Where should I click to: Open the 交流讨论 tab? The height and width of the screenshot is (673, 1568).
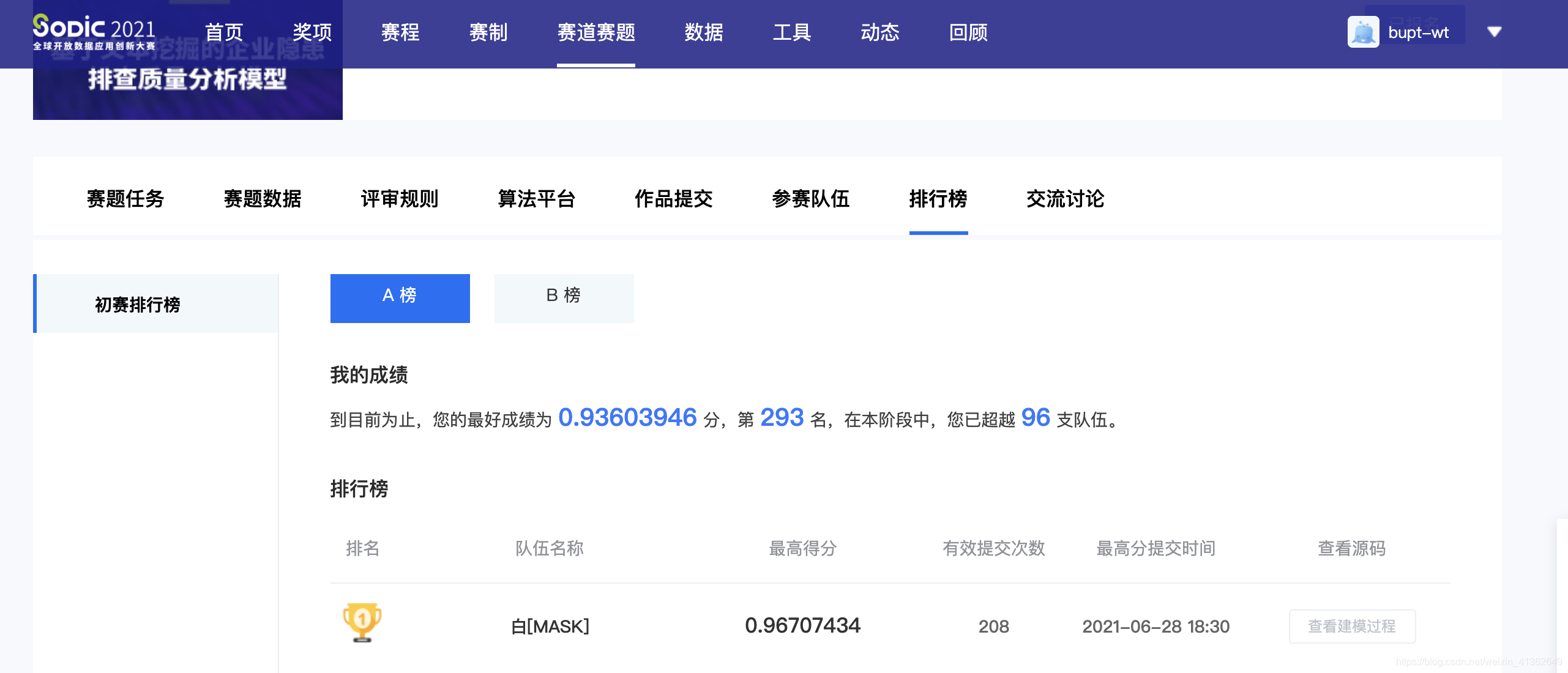[x=1065, y=199]
